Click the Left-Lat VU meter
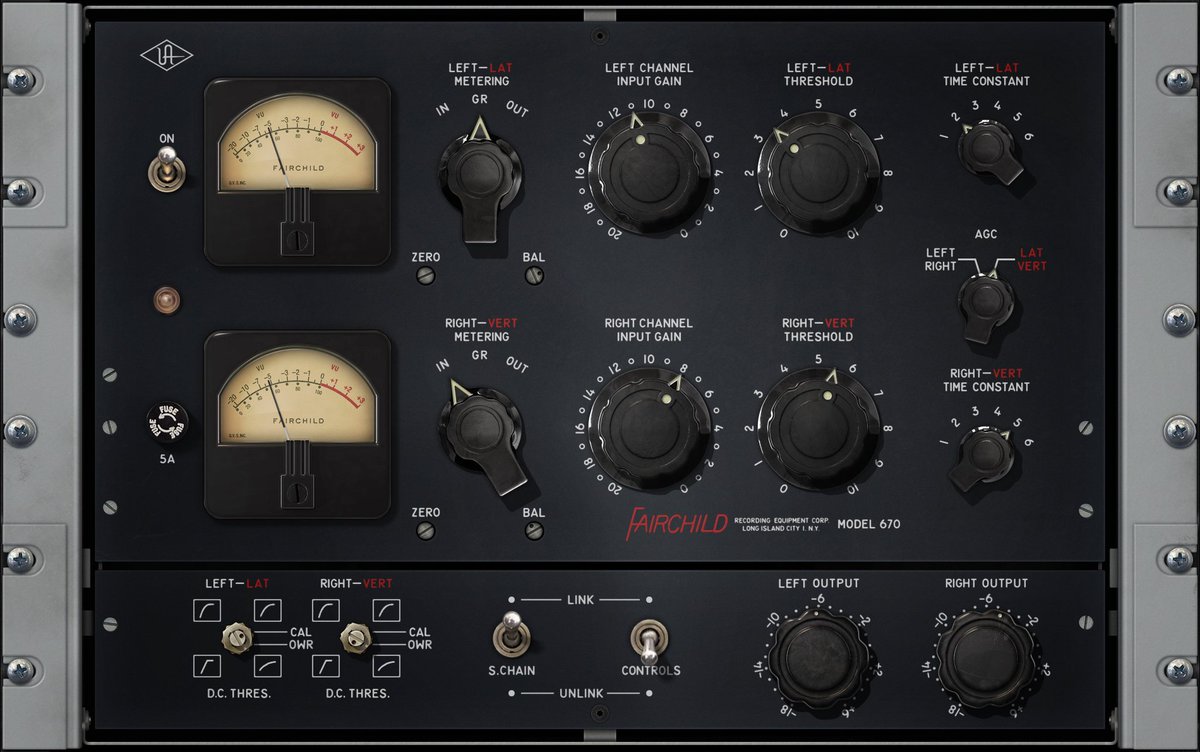This screenshot has width=1200, height=752. point(297,172)
